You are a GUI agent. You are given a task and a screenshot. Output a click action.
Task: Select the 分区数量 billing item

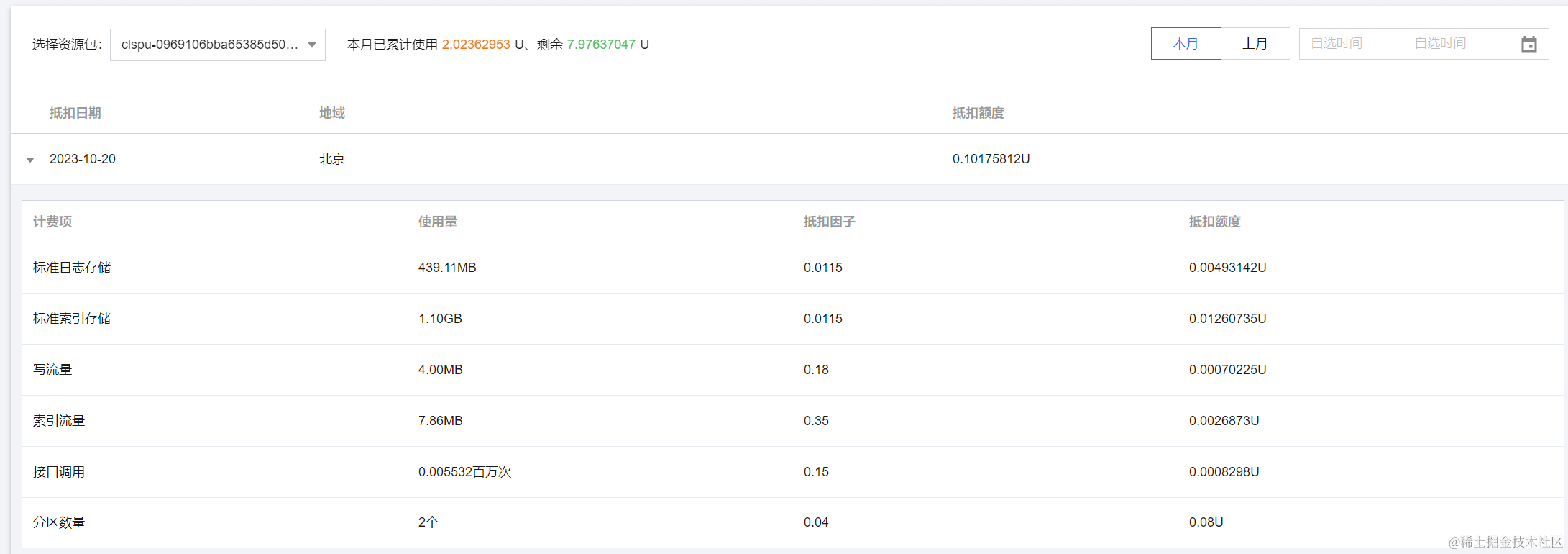pyautogui.click(x=59, y=522)
